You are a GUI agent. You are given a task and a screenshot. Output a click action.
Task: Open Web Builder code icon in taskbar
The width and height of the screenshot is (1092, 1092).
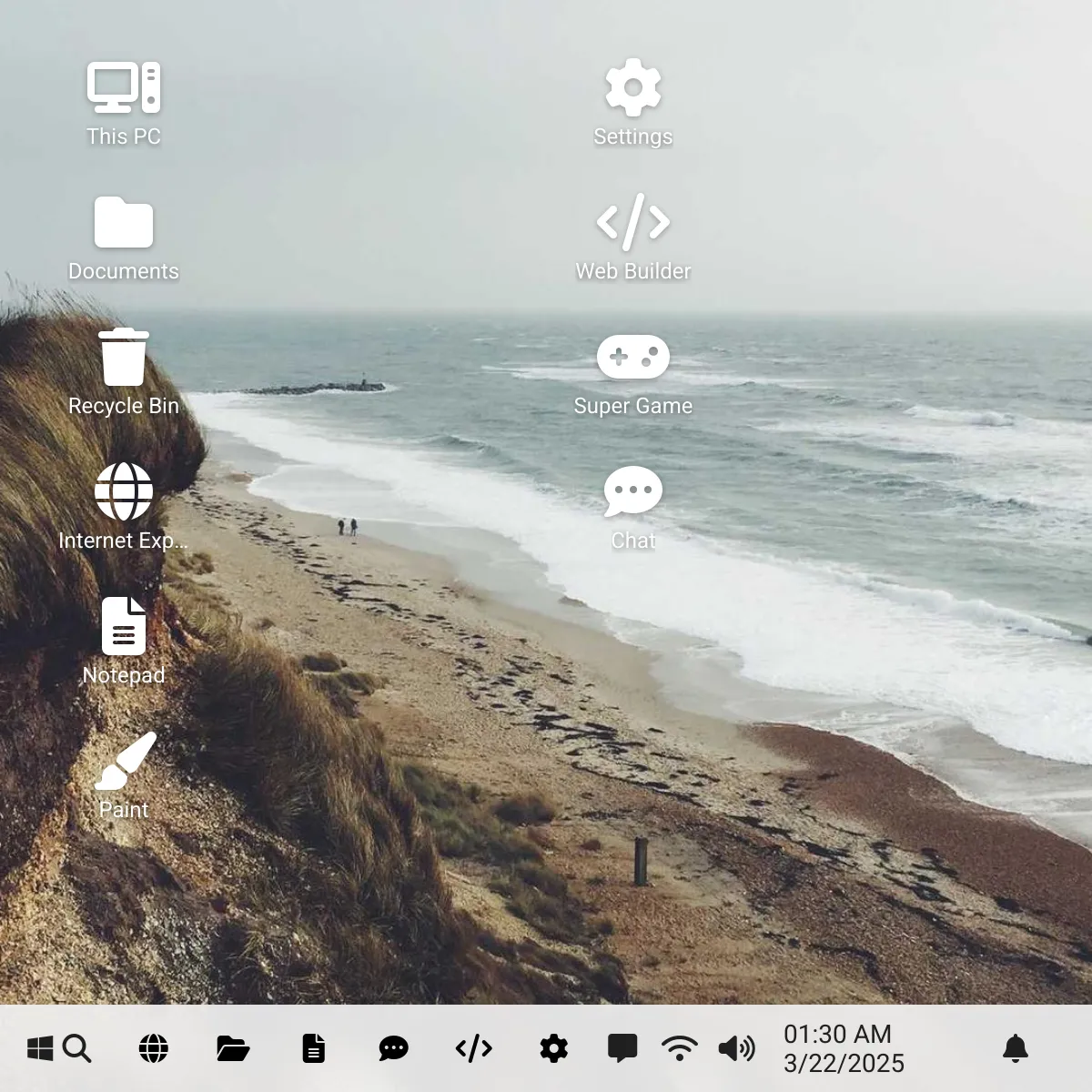[473, 1048]
